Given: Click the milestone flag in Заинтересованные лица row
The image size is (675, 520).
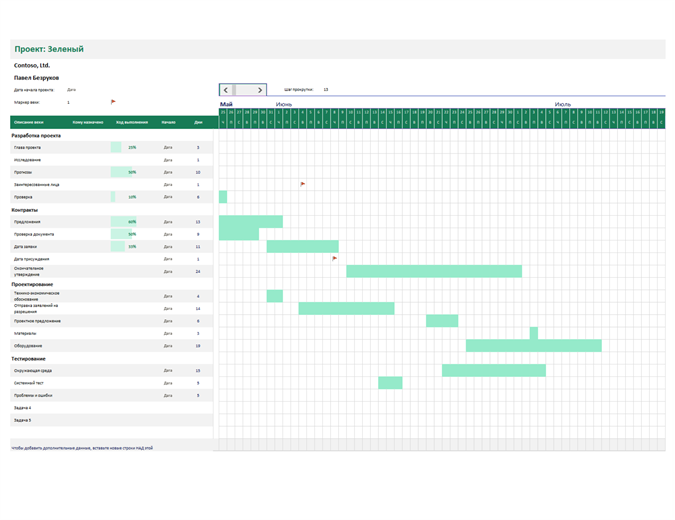Looking at the screenshot, I should coord(303,184).
